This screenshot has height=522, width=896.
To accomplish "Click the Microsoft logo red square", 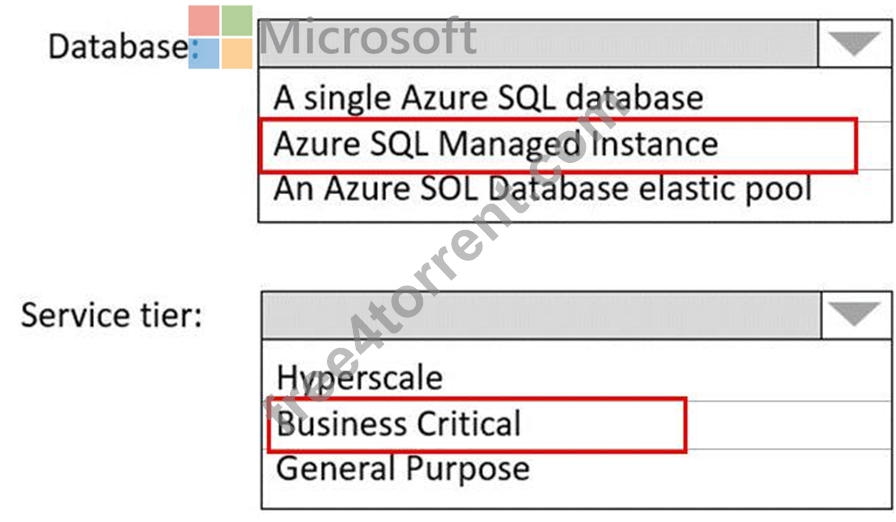I will click(x=203, y=21).
